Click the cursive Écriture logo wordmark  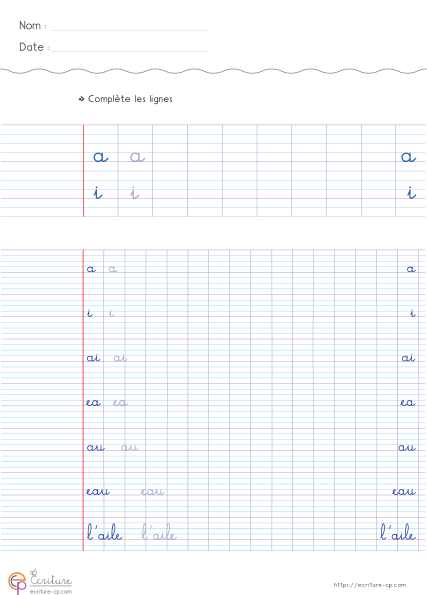(50, 578)
